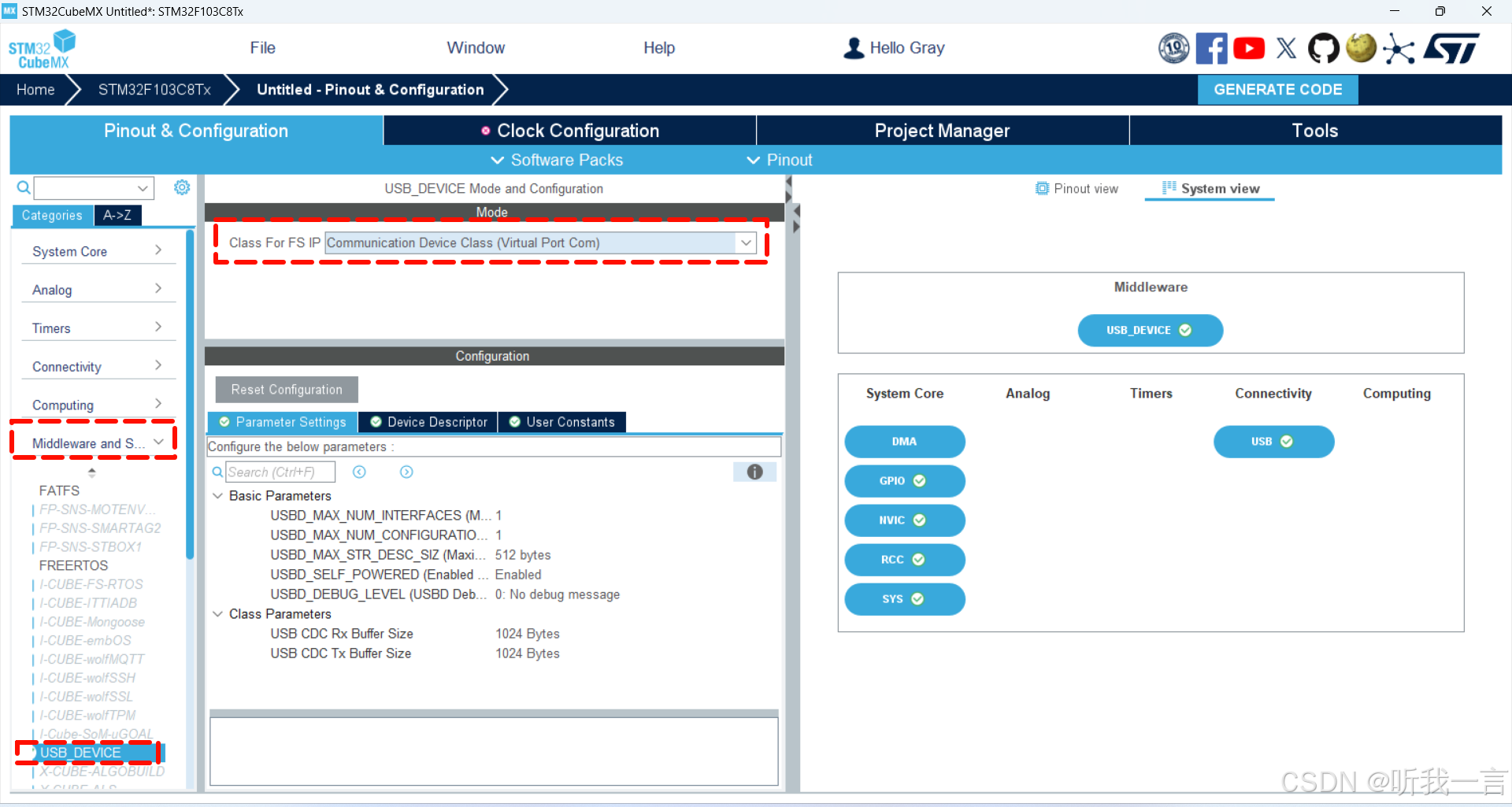
Task: Switch to Project Manager tab
Action: 943,131
